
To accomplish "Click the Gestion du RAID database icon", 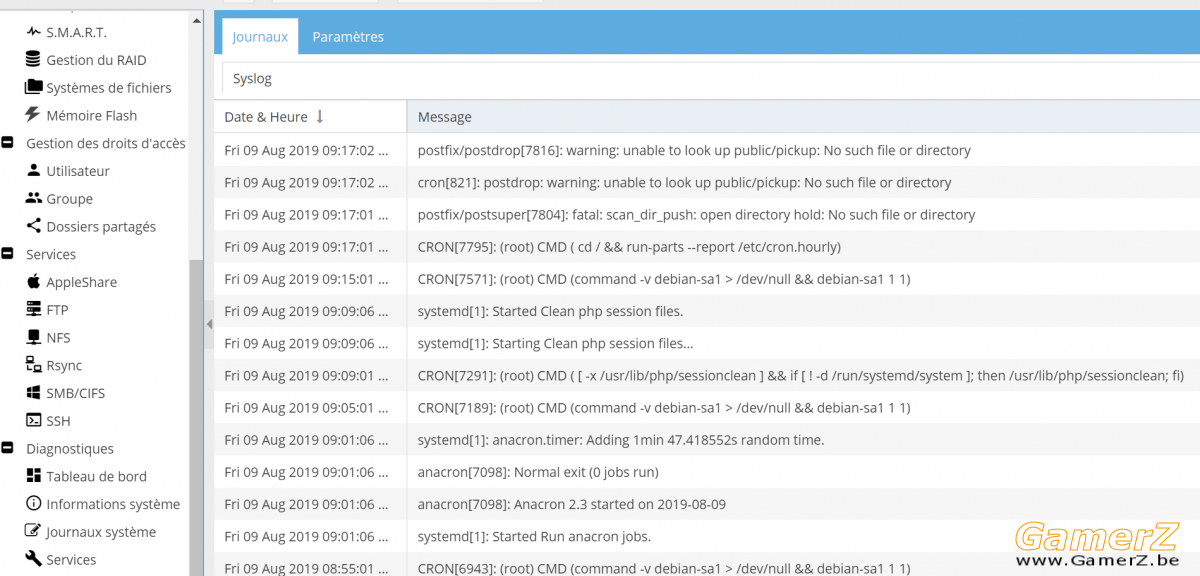I will (33, 60).
